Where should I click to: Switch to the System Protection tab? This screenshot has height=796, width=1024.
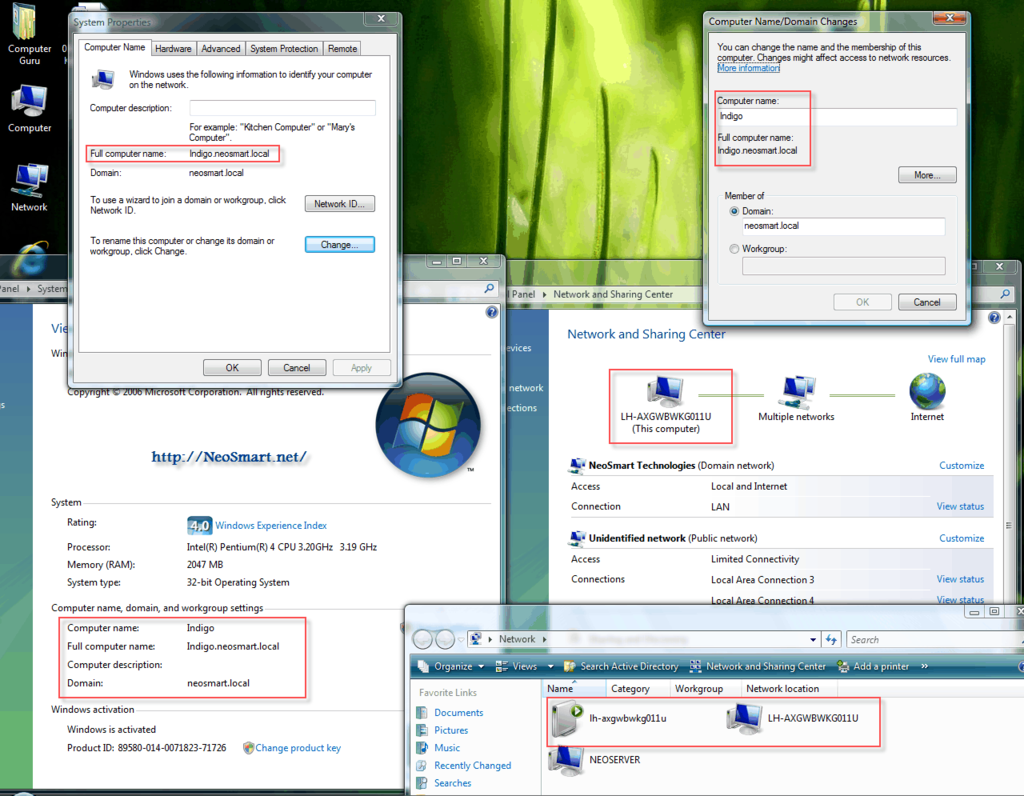[x=284, y=48]
